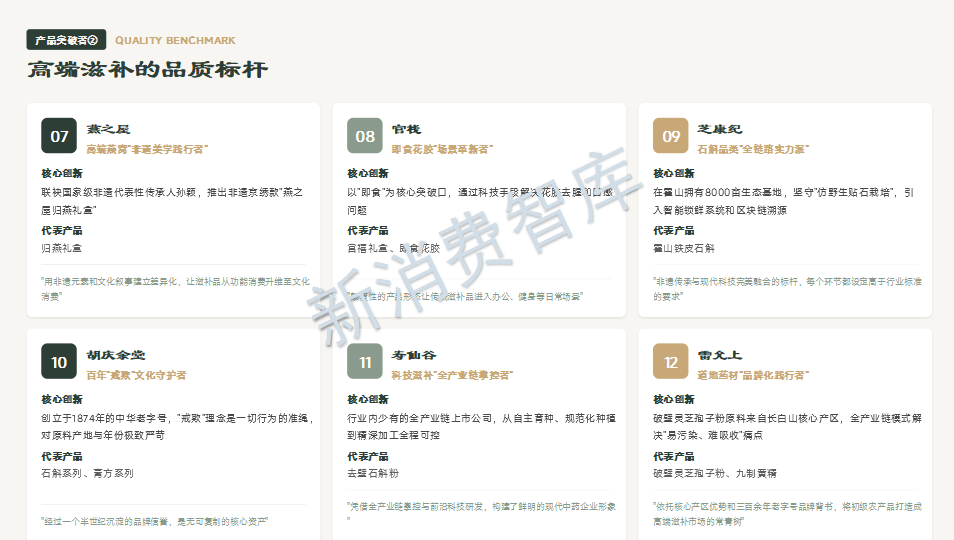Image resolution: width=954 pixels, height=540 pixels.
Task: Click the tan 09 number badge
Action: coord(671,136)
